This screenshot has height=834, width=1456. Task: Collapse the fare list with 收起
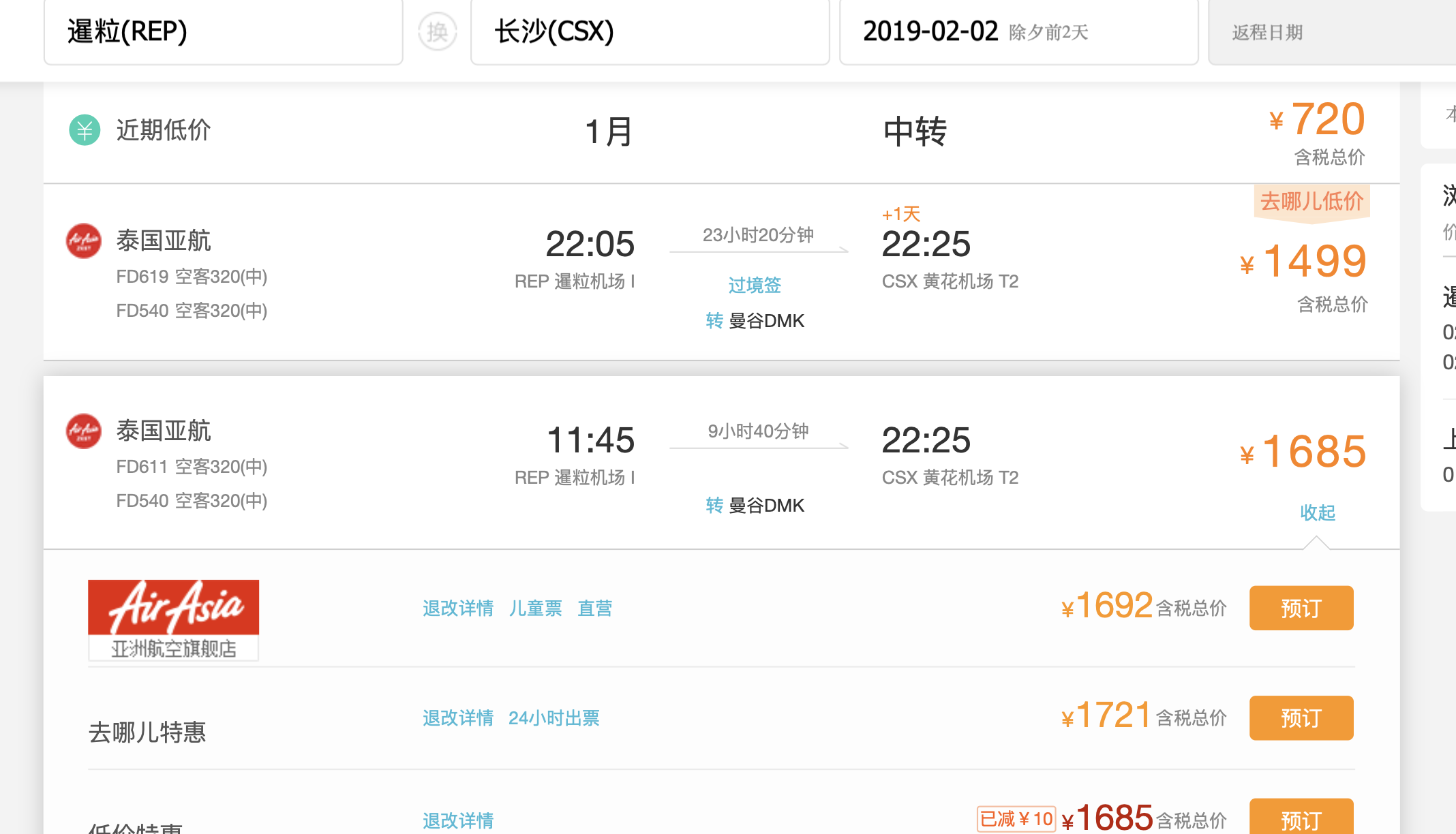[1317, 512]
